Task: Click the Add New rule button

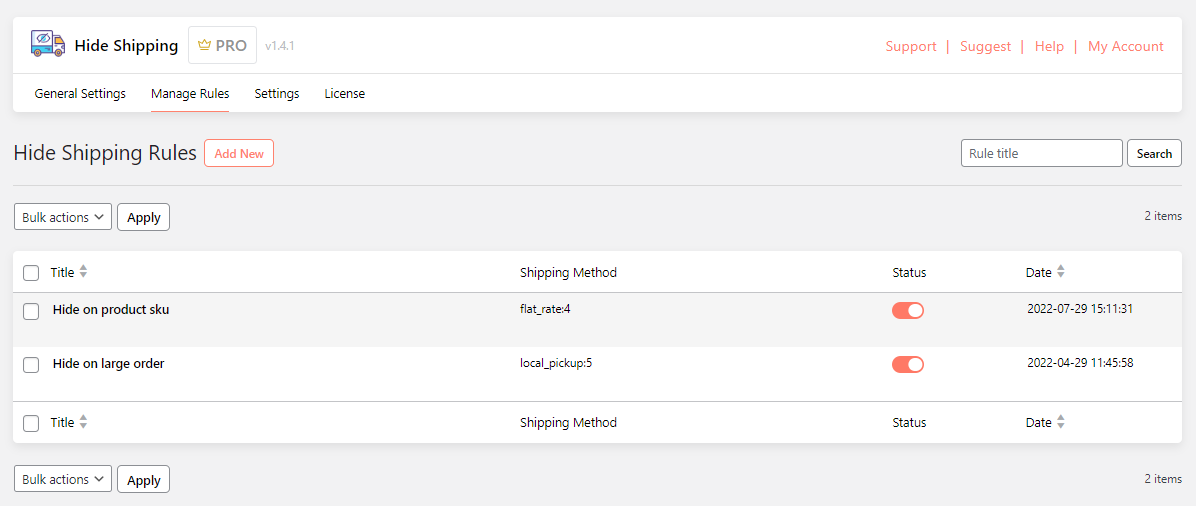Action: coord(239,153)
